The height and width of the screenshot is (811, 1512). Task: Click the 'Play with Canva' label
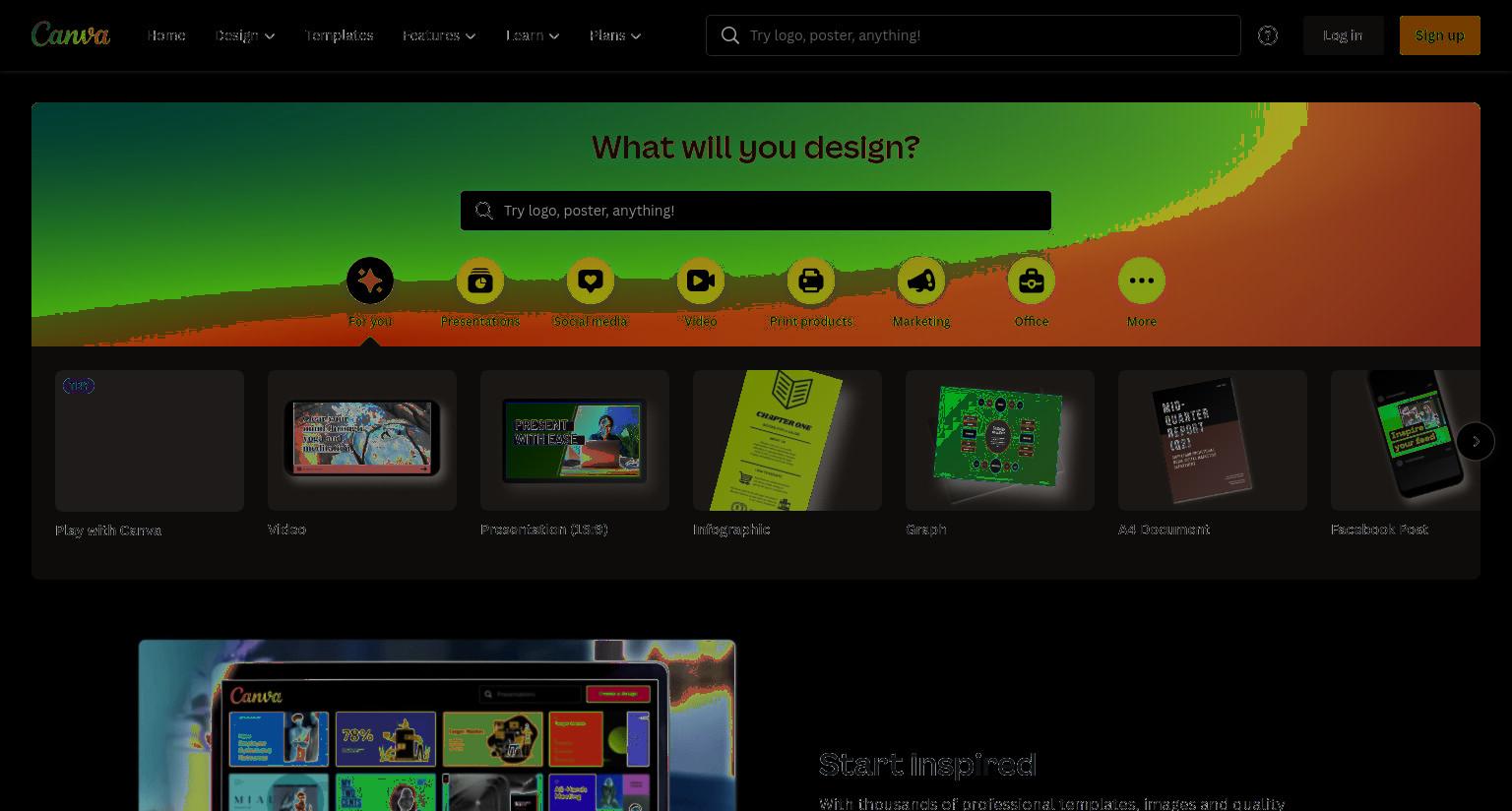click(108, 530)
